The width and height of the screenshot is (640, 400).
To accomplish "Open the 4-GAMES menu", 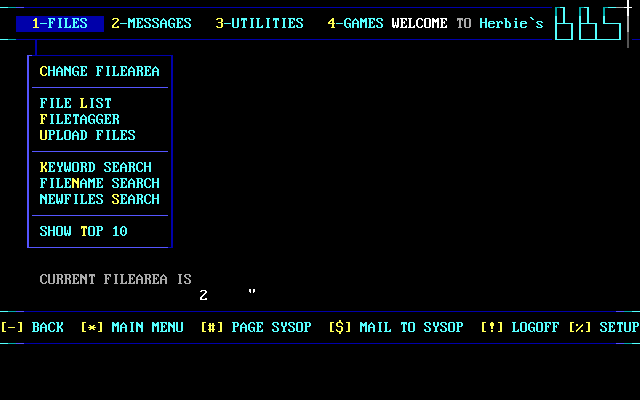I will [356, 24].
